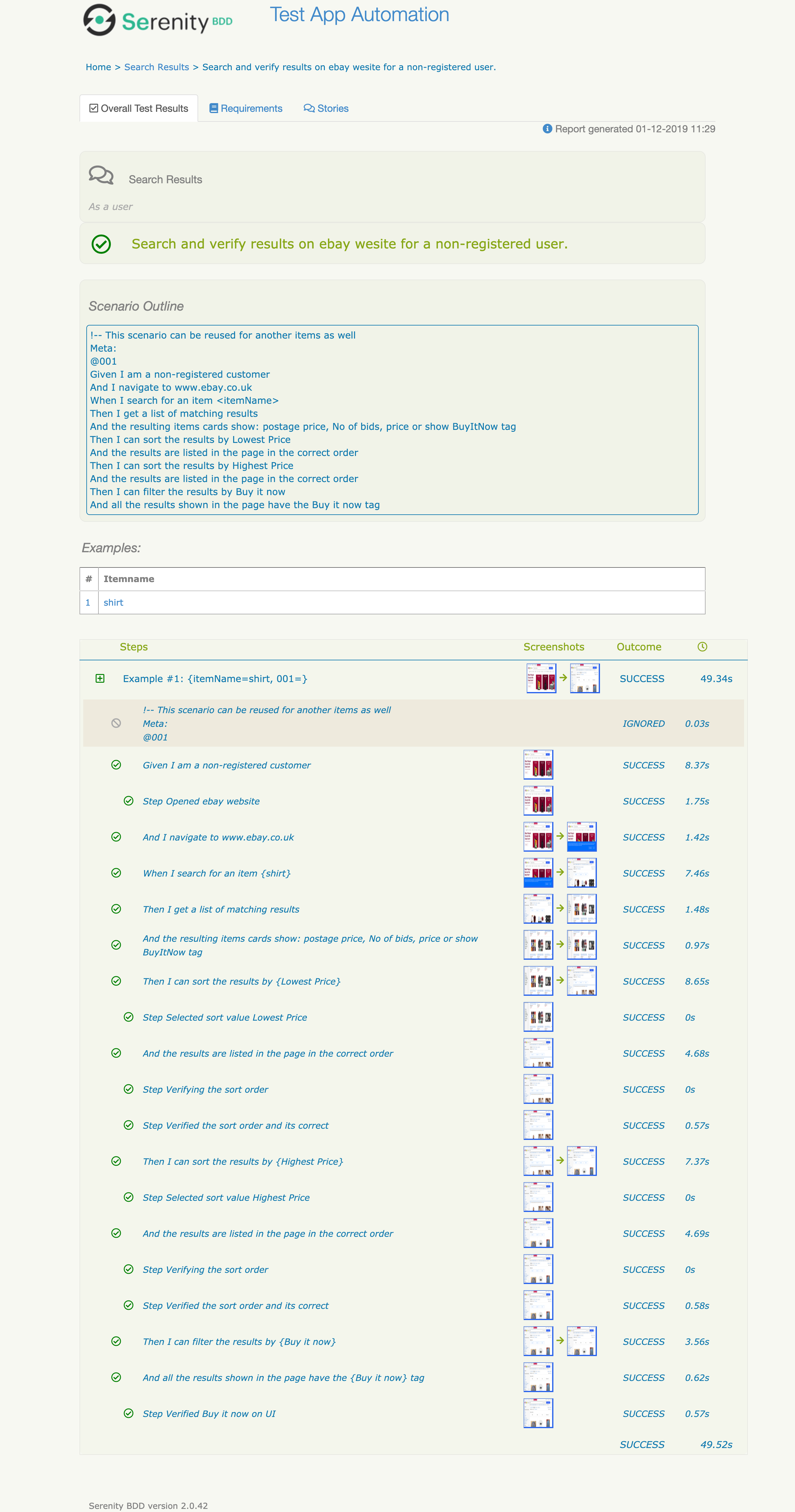Screen dimensions: 795x1512
Task: Click the 'Test App Automation' page heading
Action: [360, 14]
